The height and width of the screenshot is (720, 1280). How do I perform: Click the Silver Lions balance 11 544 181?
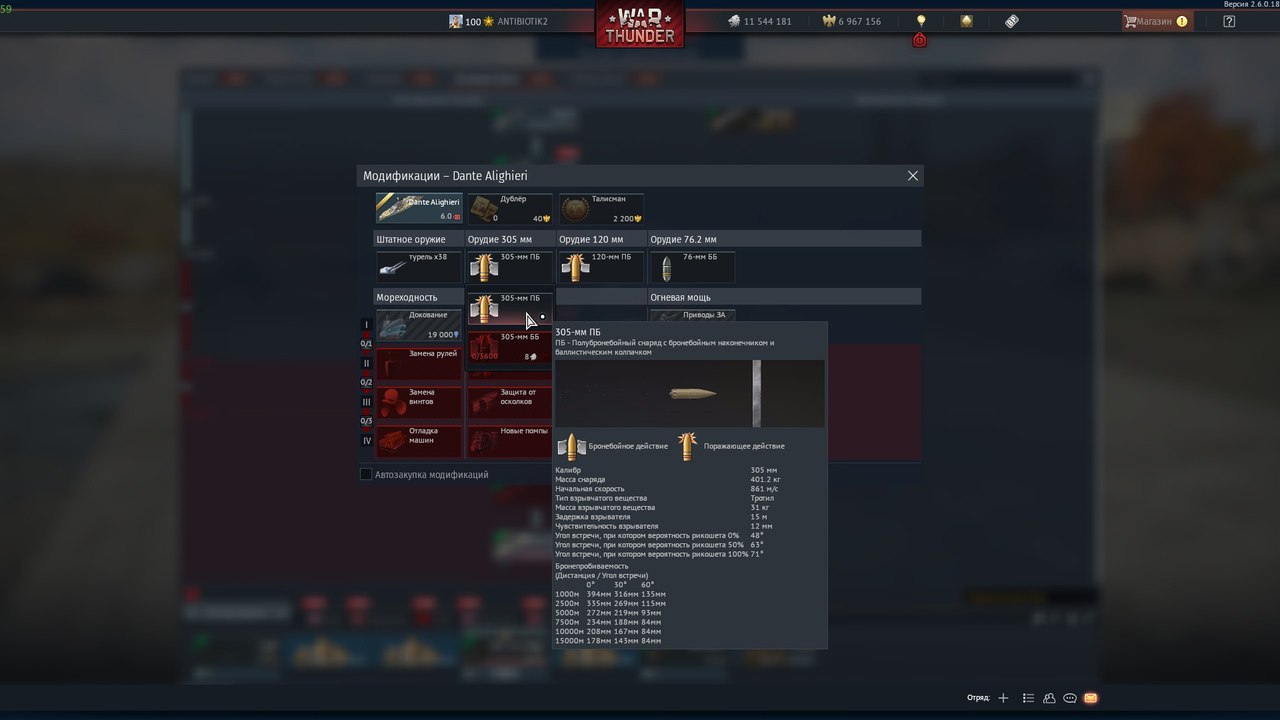pos(759,21)
